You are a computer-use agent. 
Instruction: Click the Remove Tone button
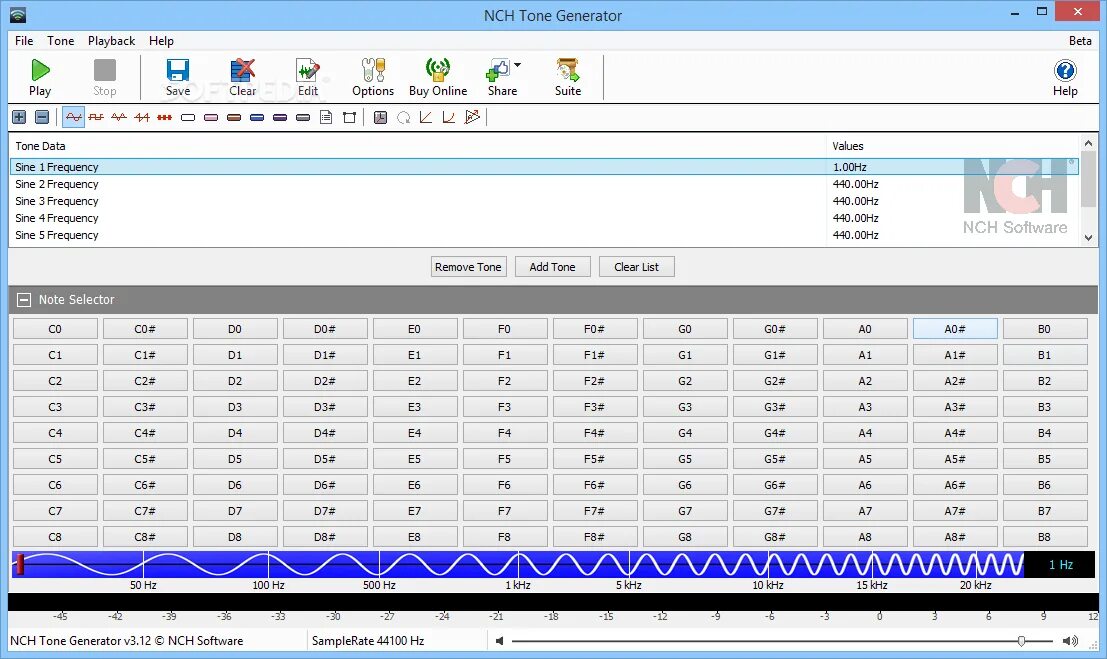(x=468, y=267)
